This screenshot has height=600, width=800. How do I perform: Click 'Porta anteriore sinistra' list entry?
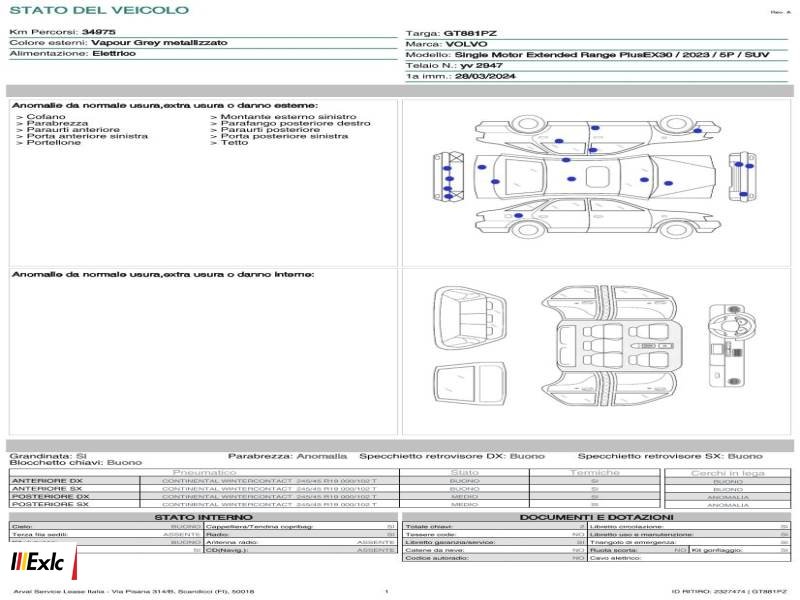coord(87,136)
